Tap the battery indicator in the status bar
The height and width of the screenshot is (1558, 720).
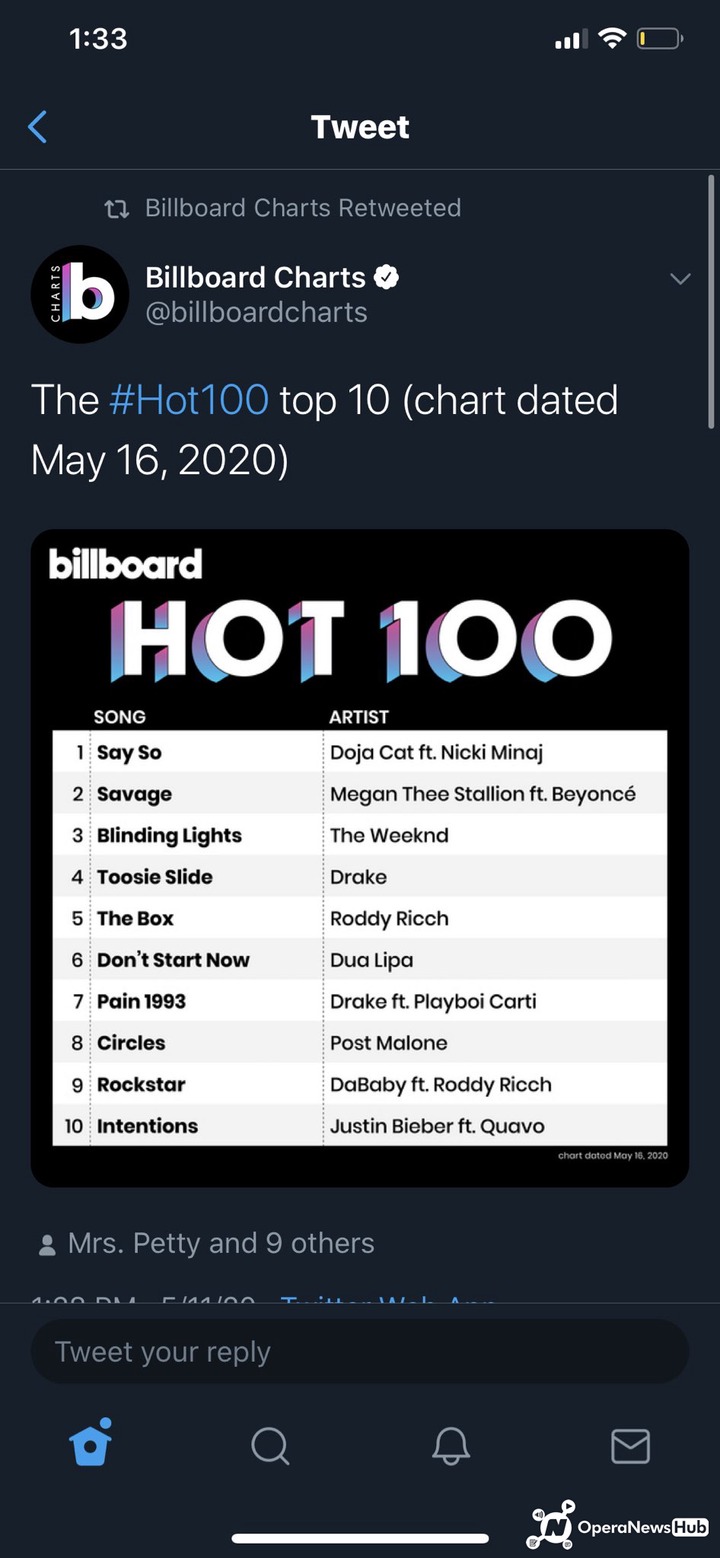(660, 39)
